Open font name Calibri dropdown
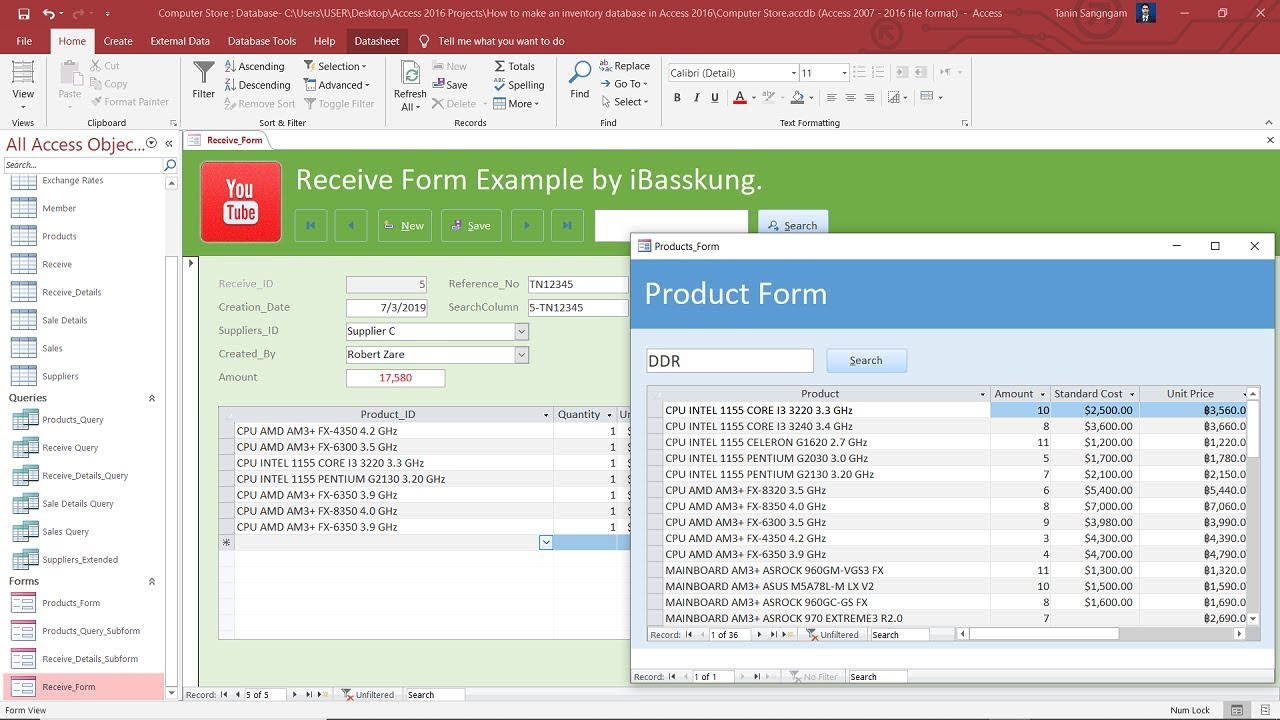Image resolution: width=1280 pixels, height=720 pixels. (x=794, y=73)
